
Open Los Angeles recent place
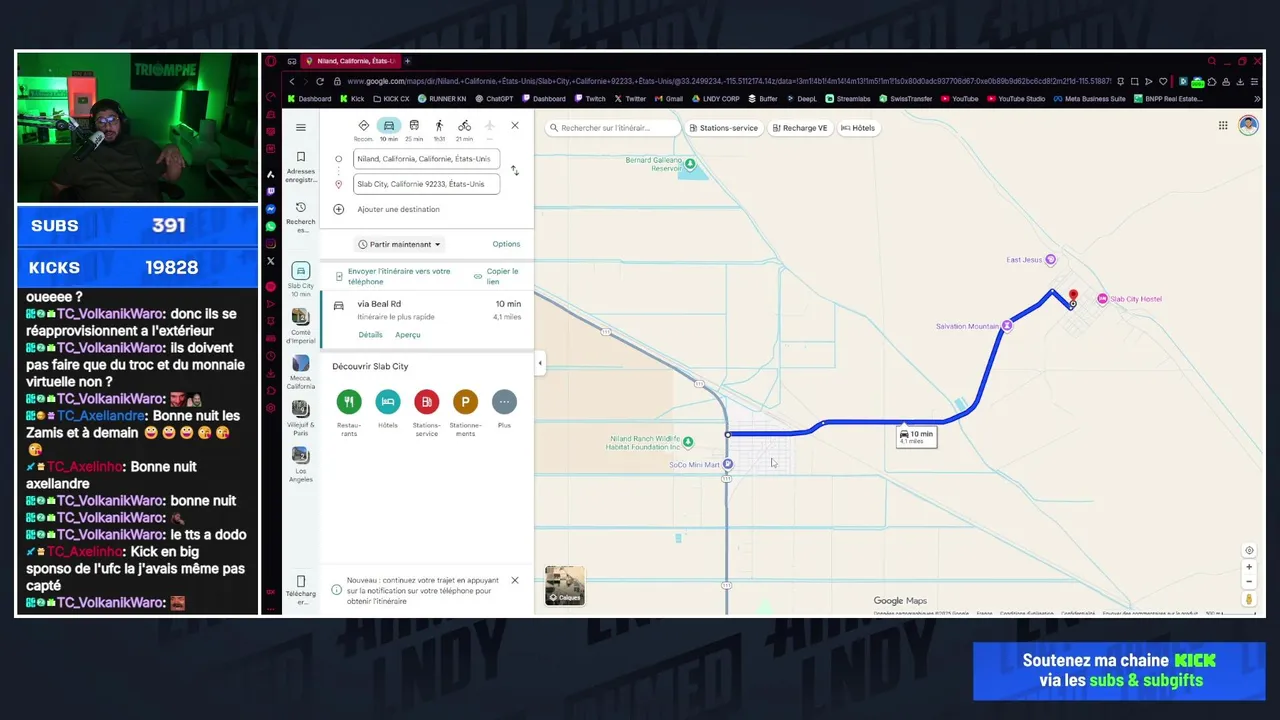click(x=300, y=464)
